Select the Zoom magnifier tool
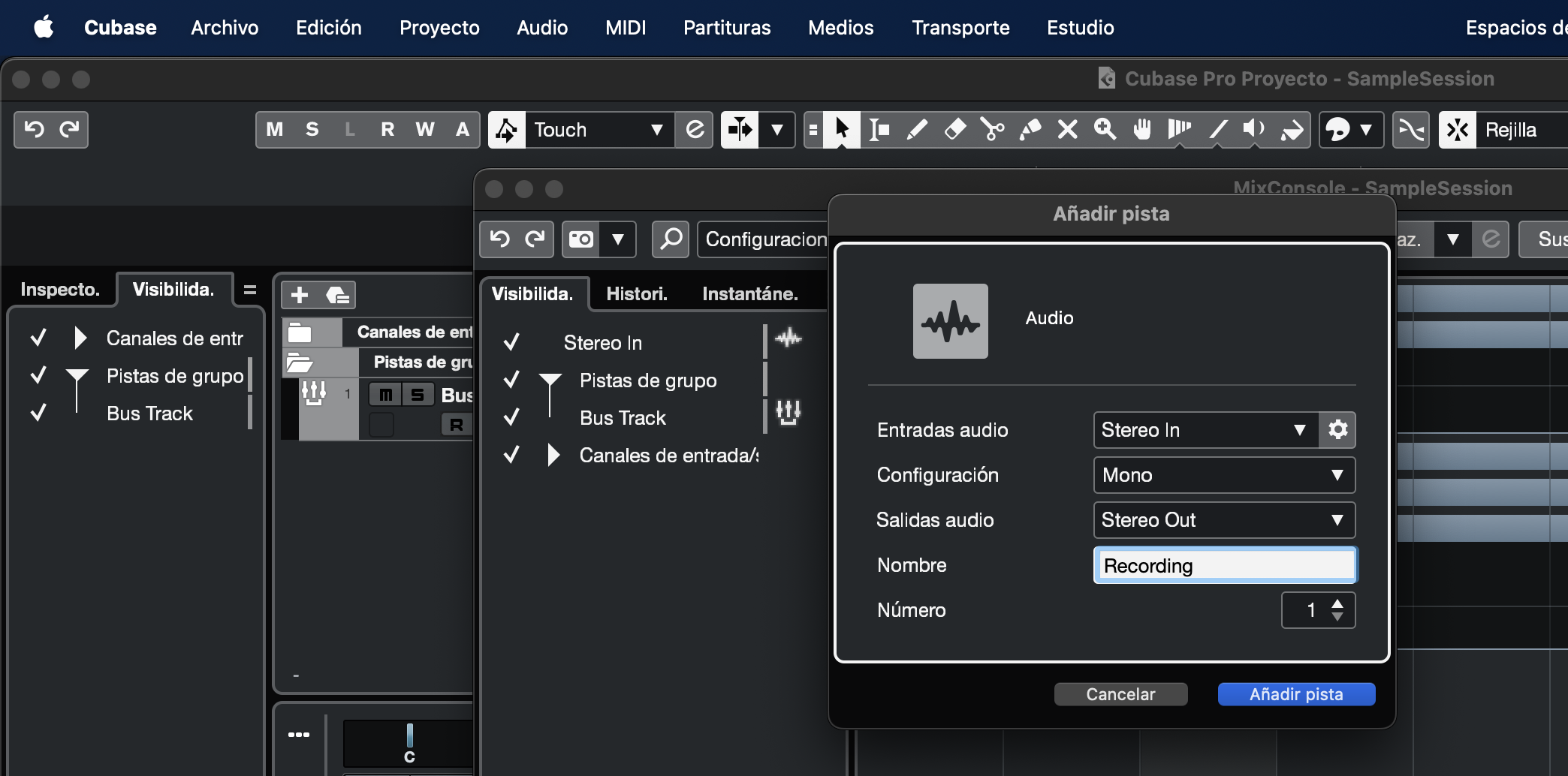Viewport: 1568px width, 776px height. click(1105, 130)
